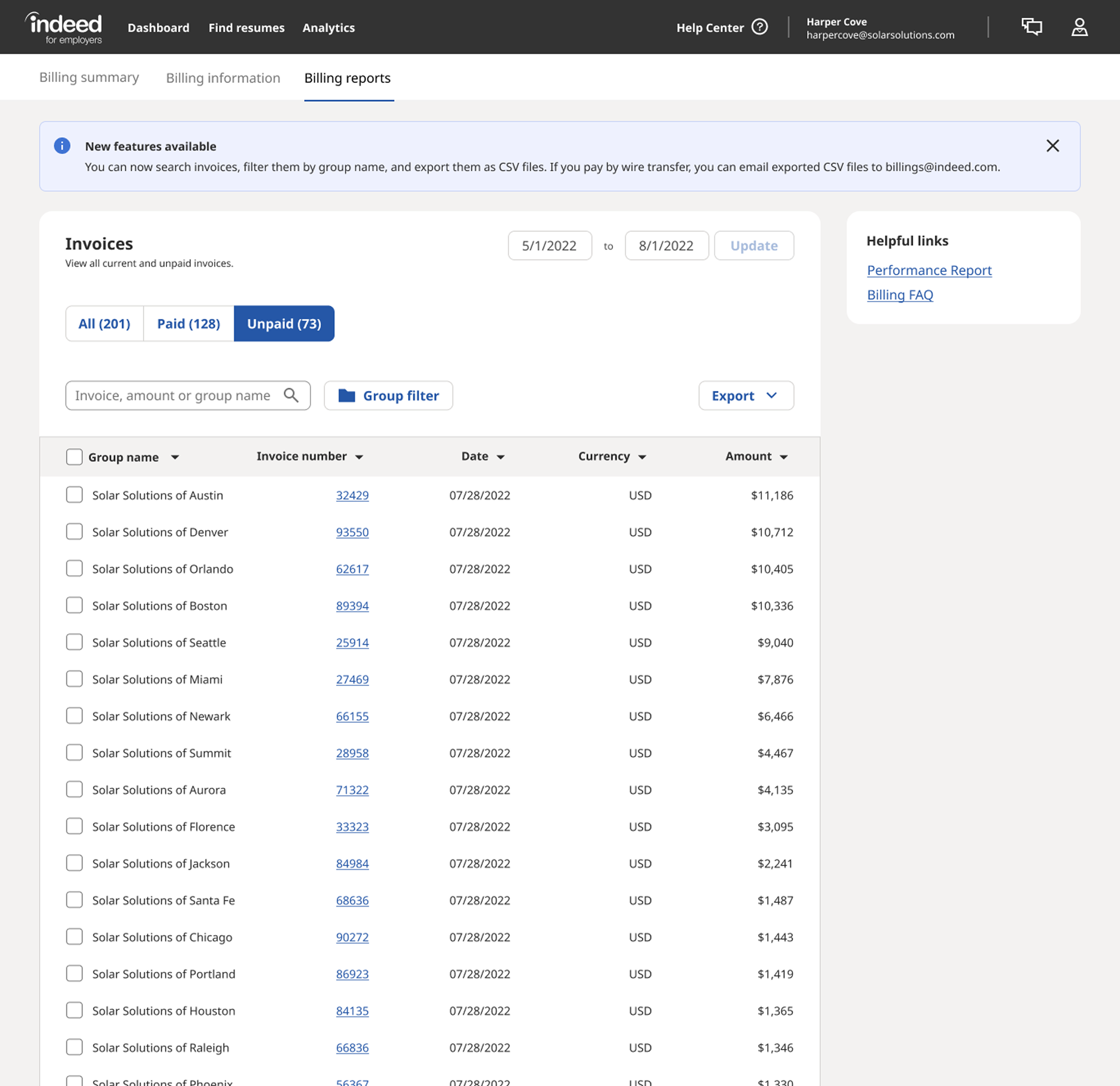Open the user account profile icon

[1079, 27]
